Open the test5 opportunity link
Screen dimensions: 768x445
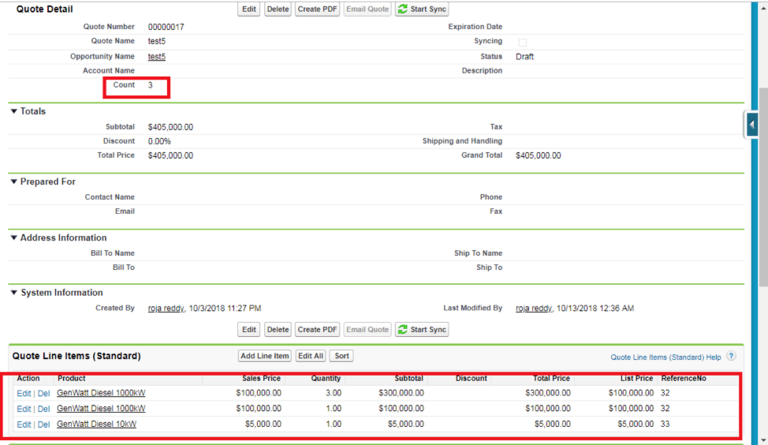click(x=157, y=57)
